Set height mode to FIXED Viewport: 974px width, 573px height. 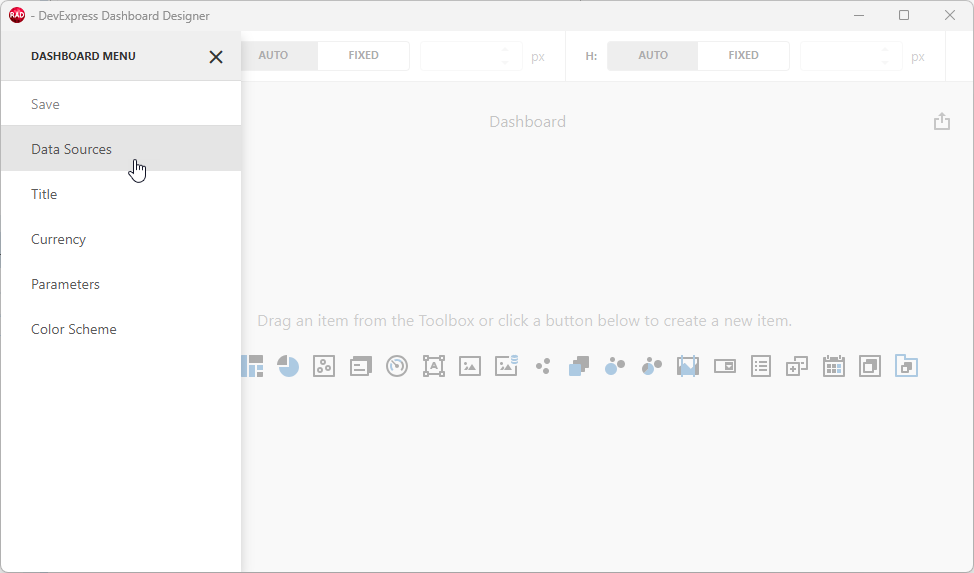744,55
